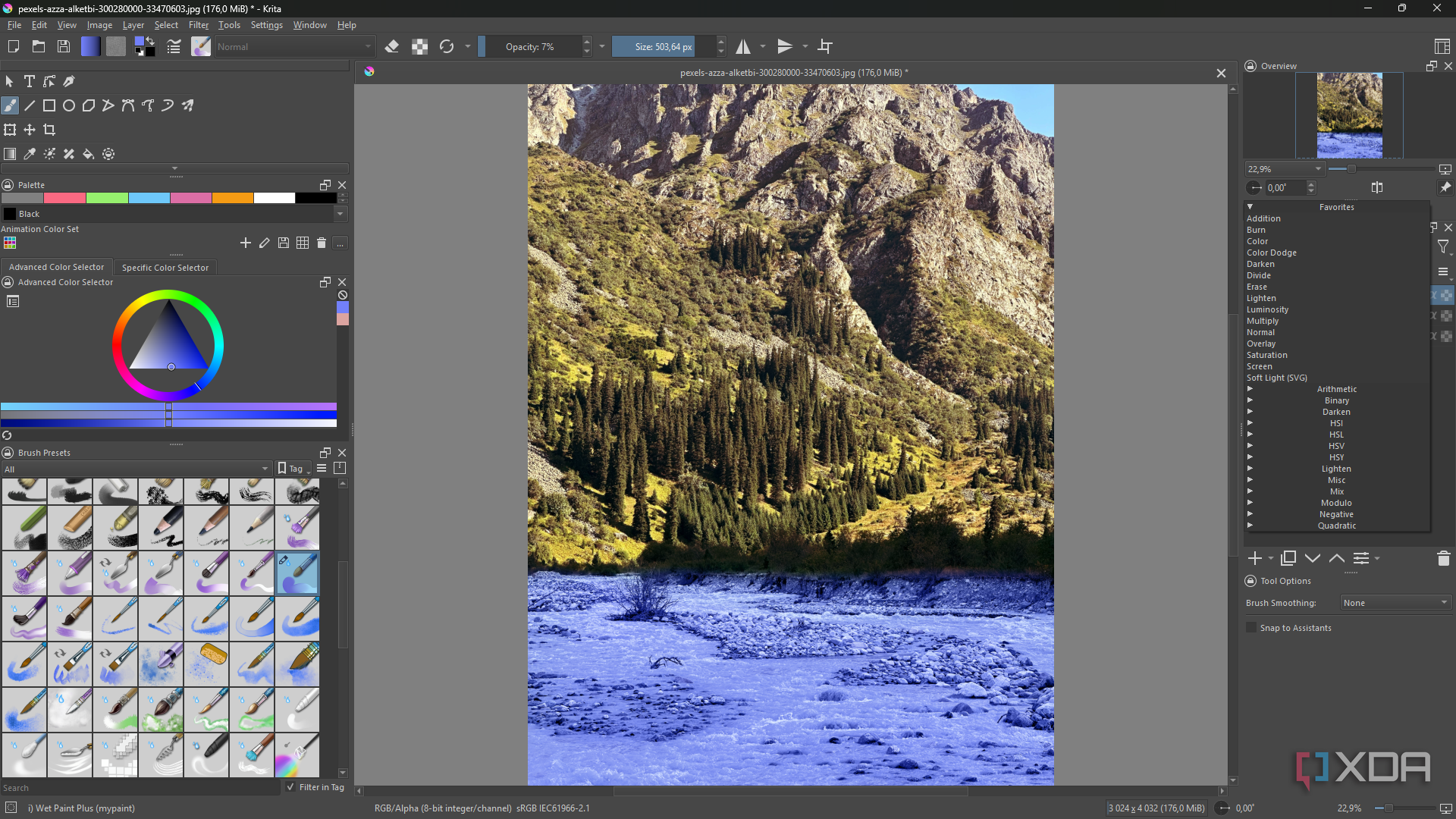Click the Opacity 7% slider
This screenshot has width=1456, height=819.
click(x=531, y=47)
